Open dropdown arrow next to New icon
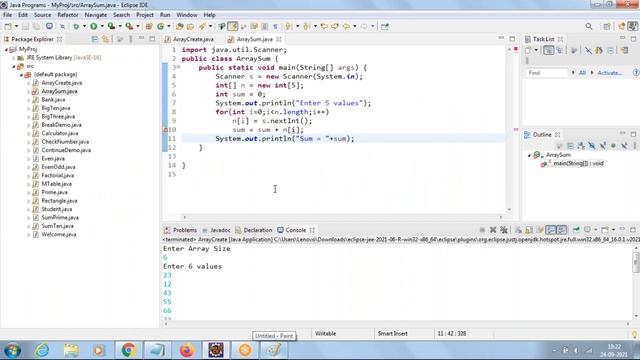The width and height of the screenshot is (640, 360). tap(16, 27)
